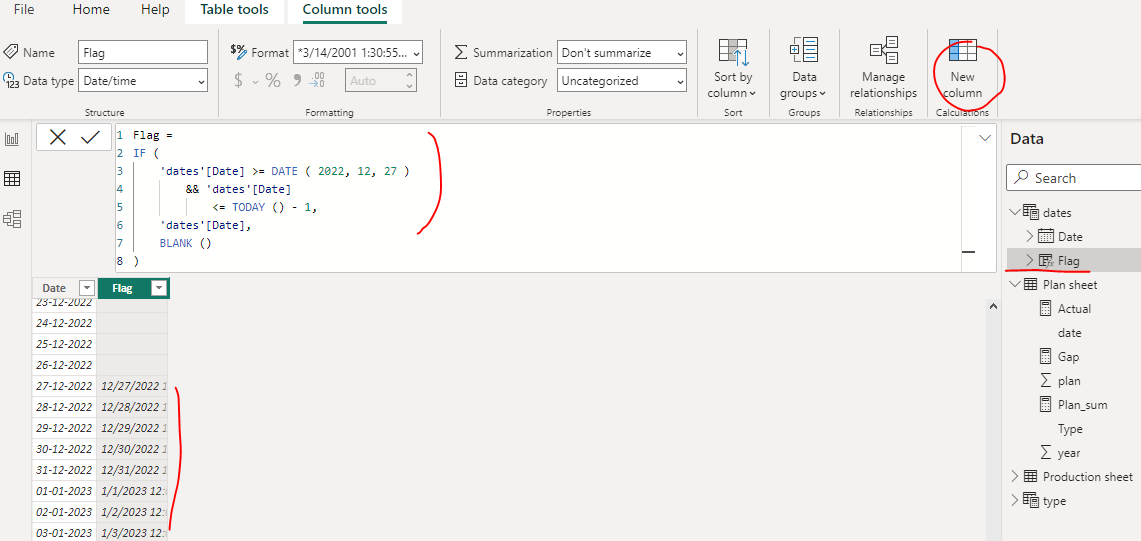The image size is (1141, 541).
Task: Expand the Flag field chevron
Action: pos(1029,260)
